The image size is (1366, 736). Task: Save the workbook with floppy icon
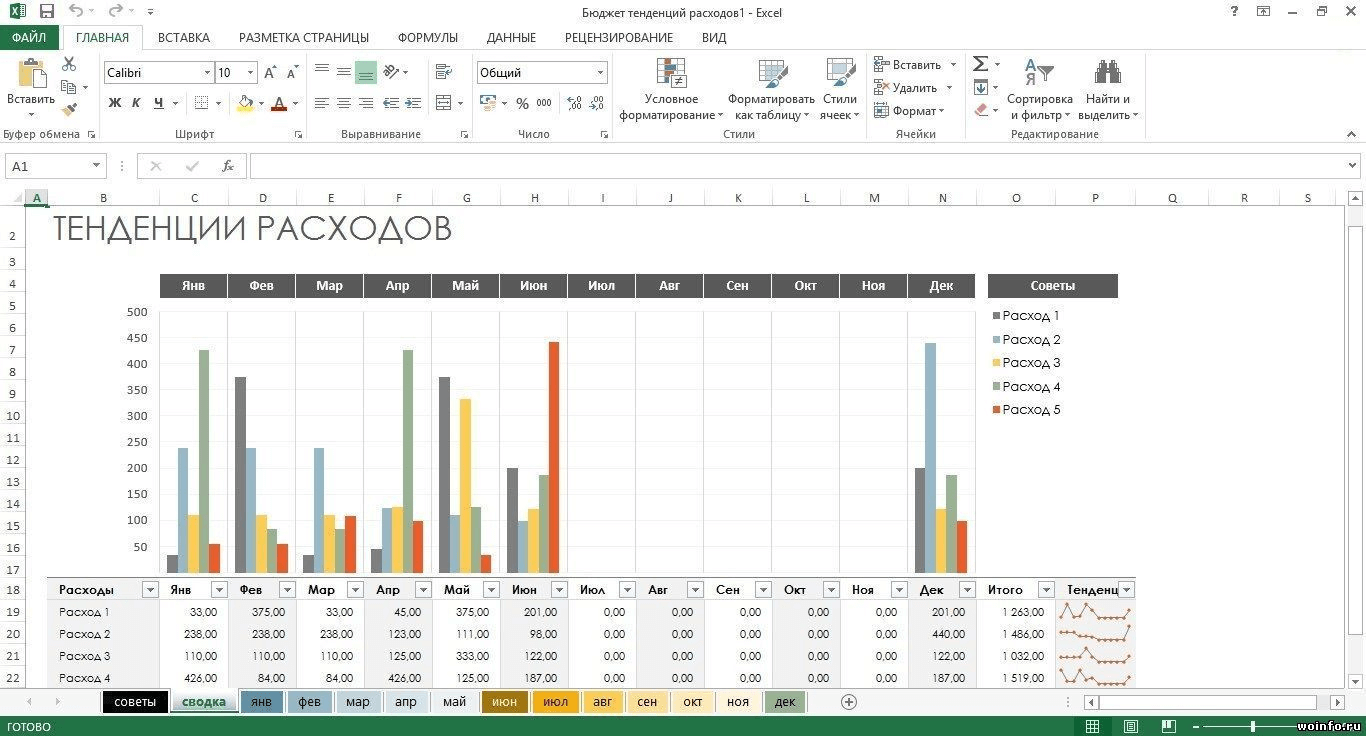(x=46, y=12)
